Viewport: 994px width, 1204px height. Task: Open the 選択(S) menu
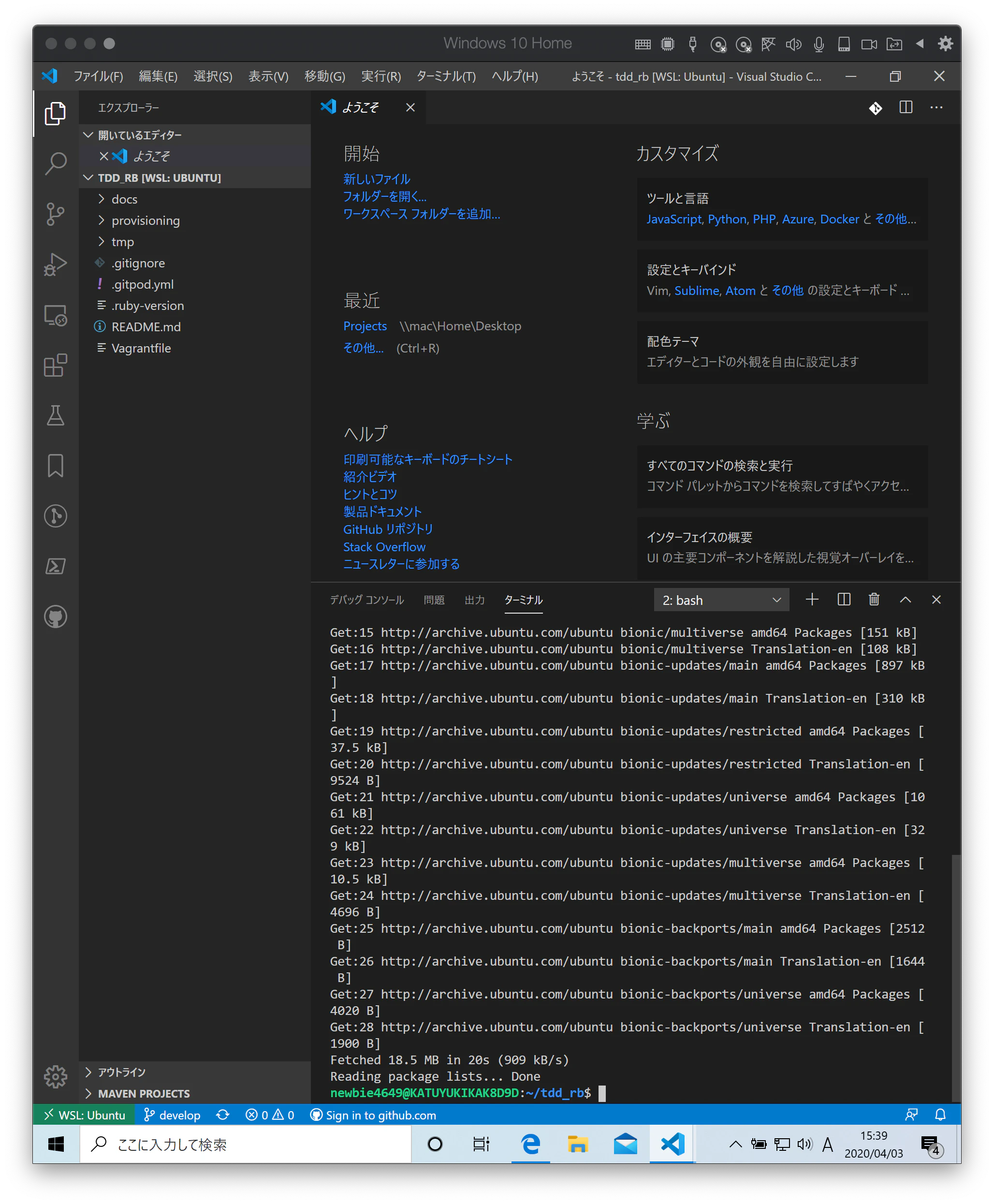pos(213,76)
